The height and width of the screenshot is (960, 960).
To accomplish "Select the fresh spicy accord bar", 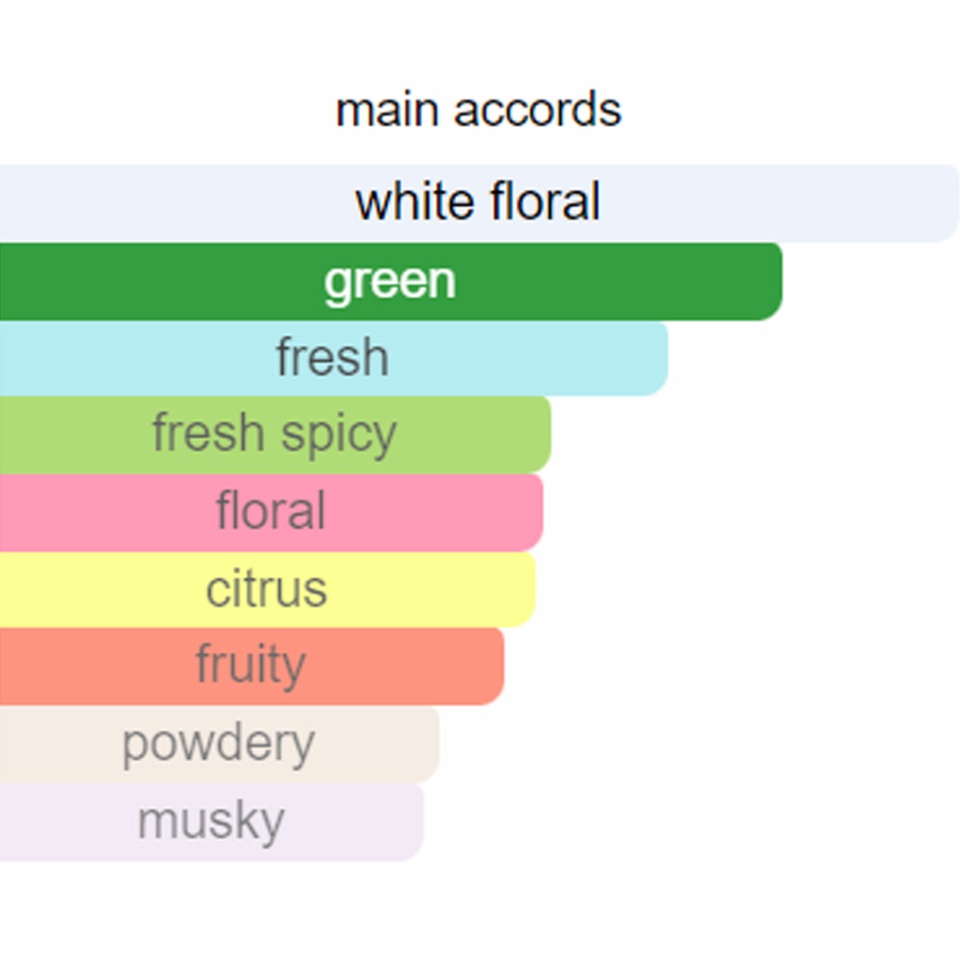I will [276, 434].
